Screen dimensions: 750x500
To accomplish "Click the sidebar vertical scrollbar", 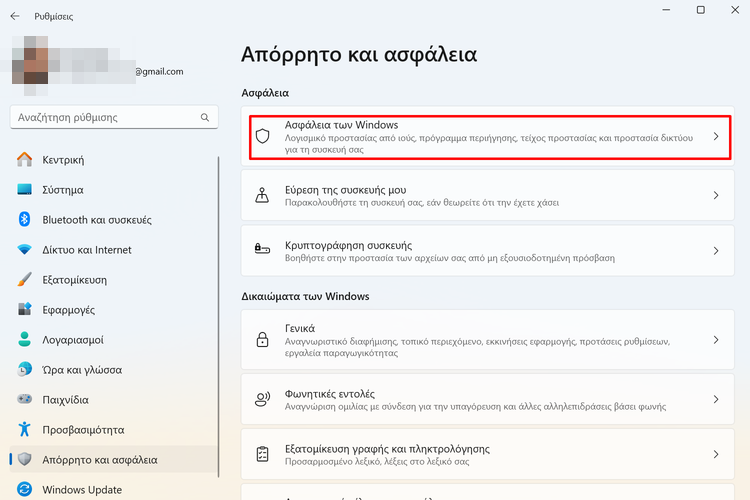I will (219, 316).
